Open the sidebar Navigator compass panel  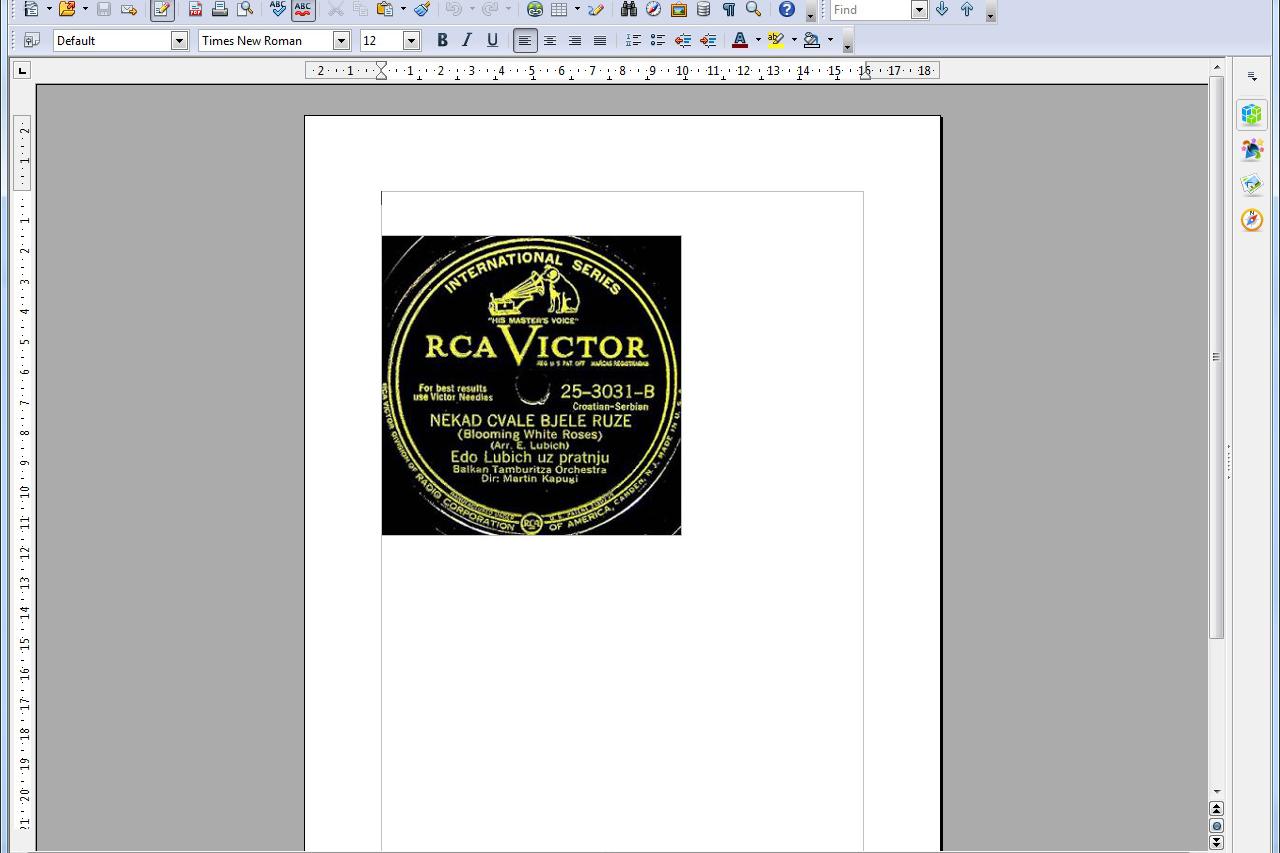point(1252,220)
